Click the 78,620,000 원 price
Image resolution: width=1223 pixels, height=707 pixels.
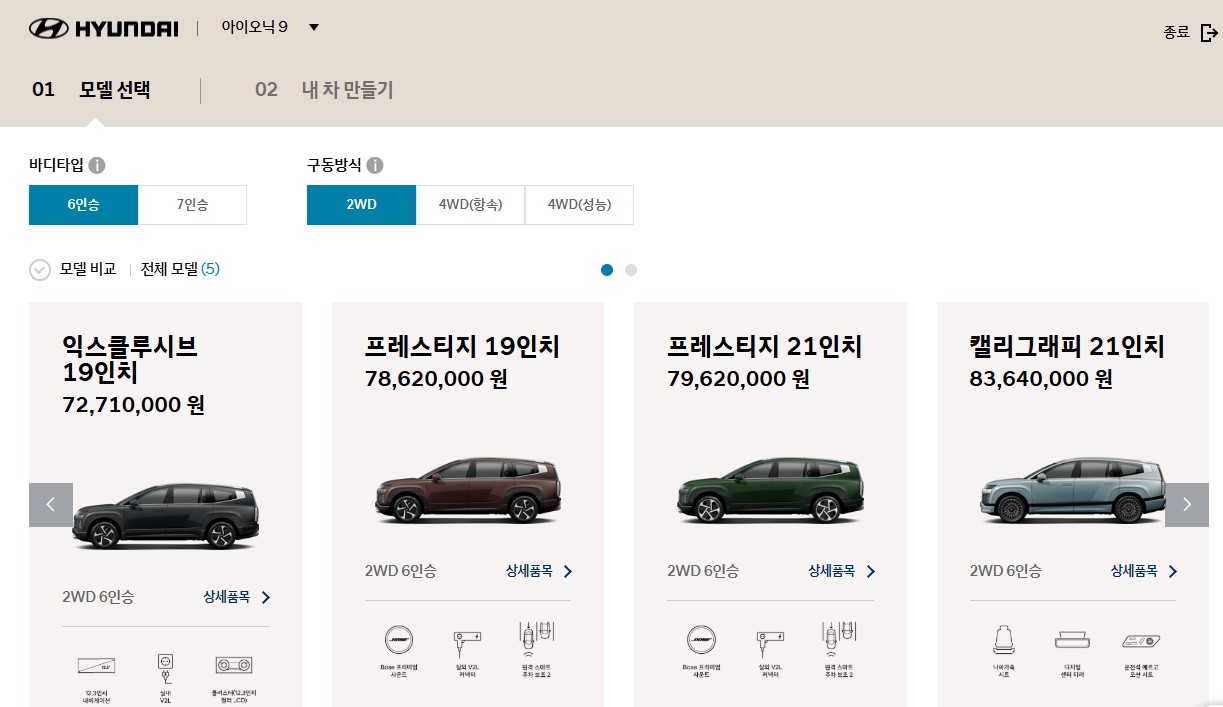[436, 379]
